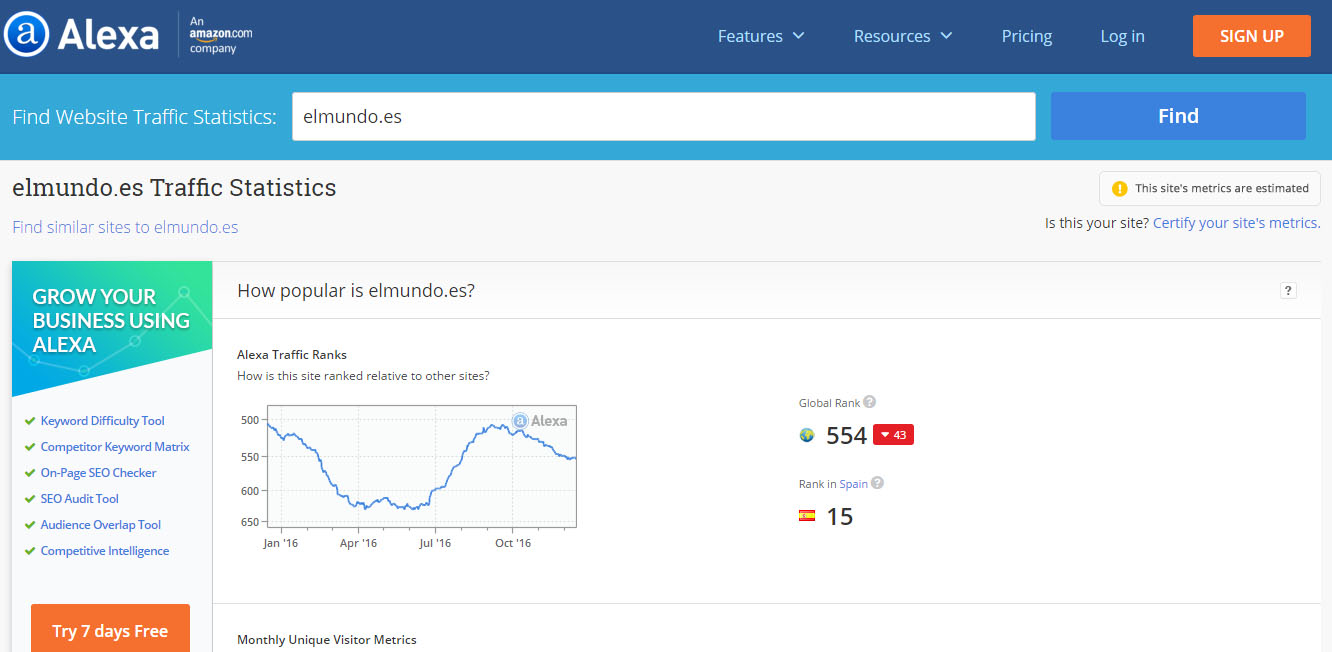The image size is (1332, 652).
Task: Click the question mark in popularity section header
Action: [x=1288, y=291]
